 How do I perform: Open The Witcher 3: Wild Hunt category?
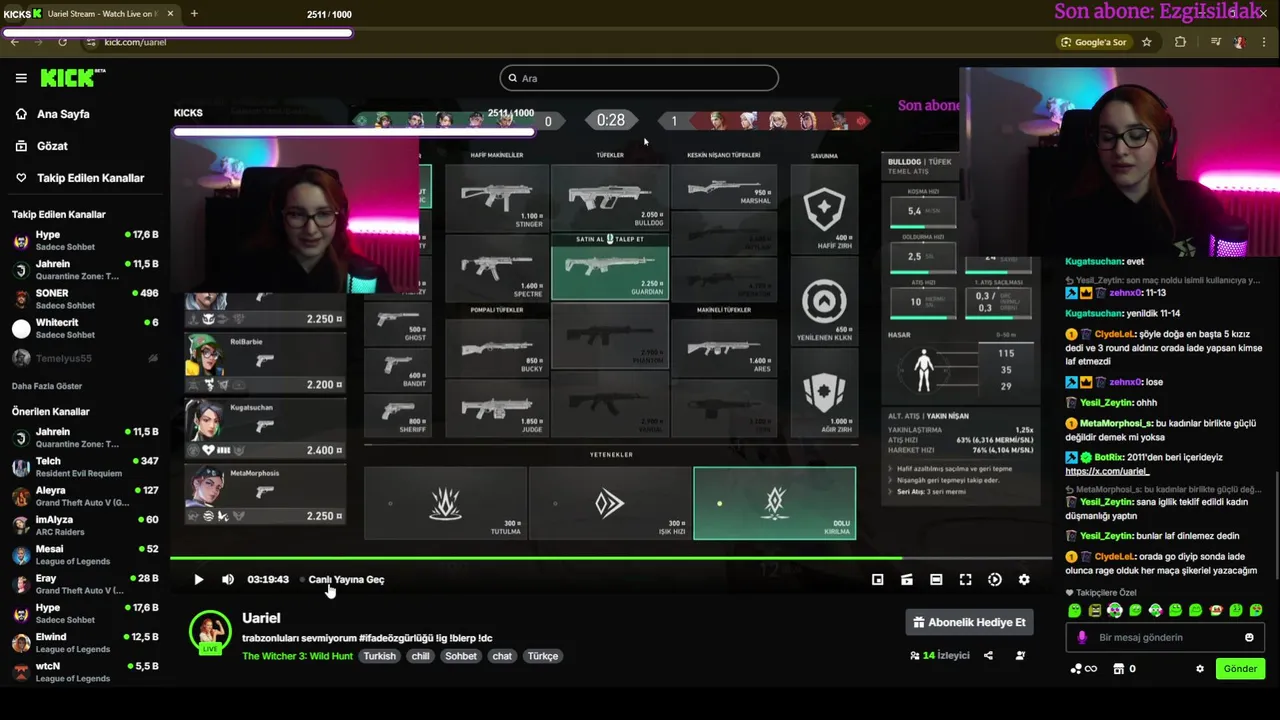297,656
